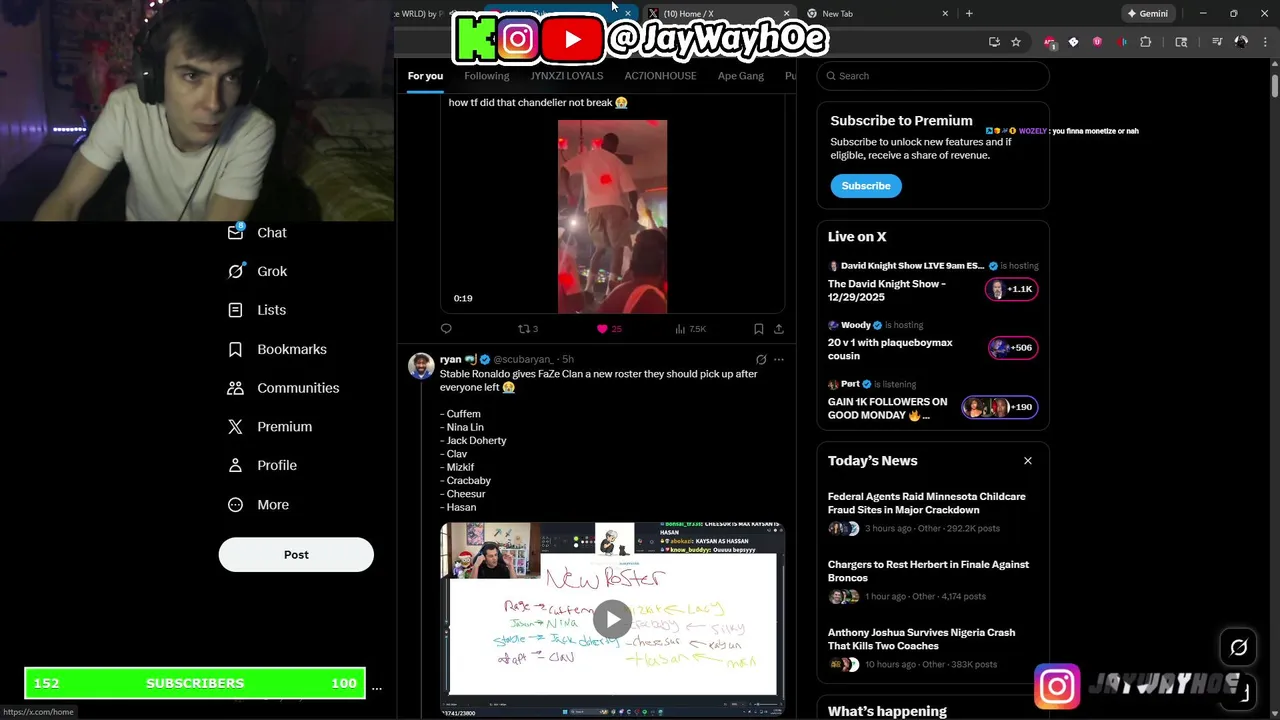
Task: Switch to the Following tab
Action: click(x=487, y=76)
